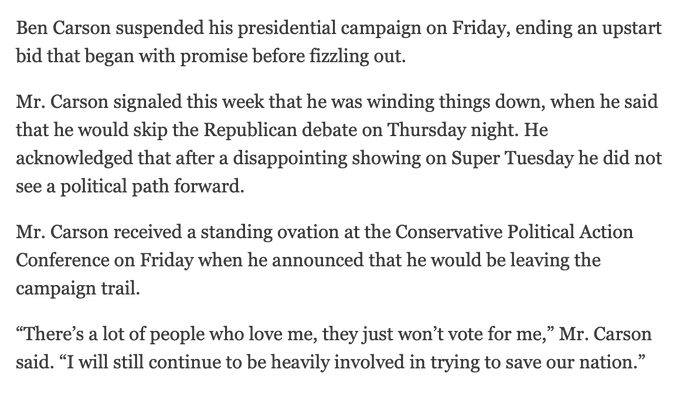Click on the word "announced"
680x393 pixels.
[317, 261]
